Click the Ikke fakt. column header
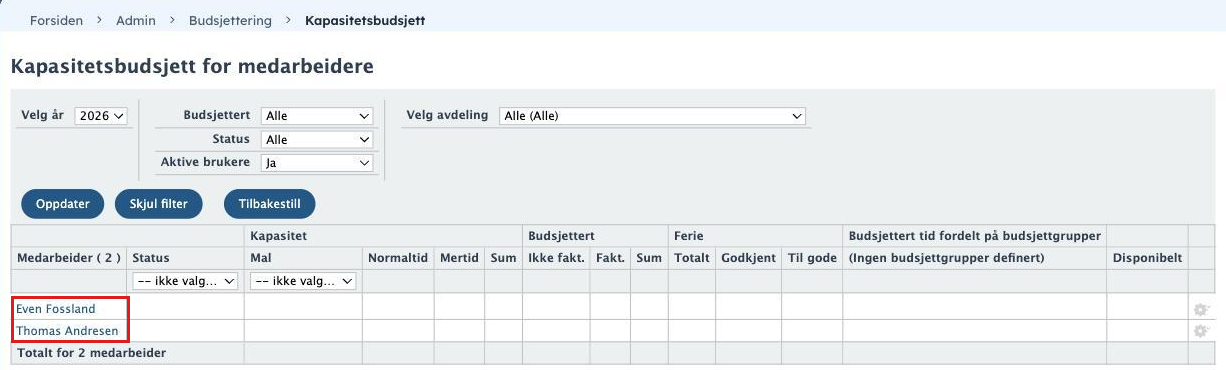 (x=556, y=258)
